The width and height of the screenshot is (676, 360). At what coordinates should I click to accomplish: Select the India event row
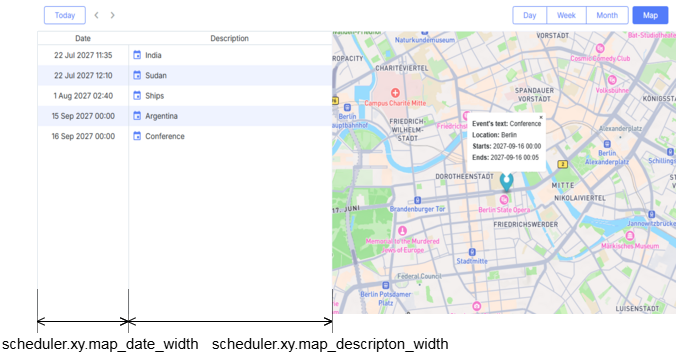pyautogui.click(x=185, y=55)
